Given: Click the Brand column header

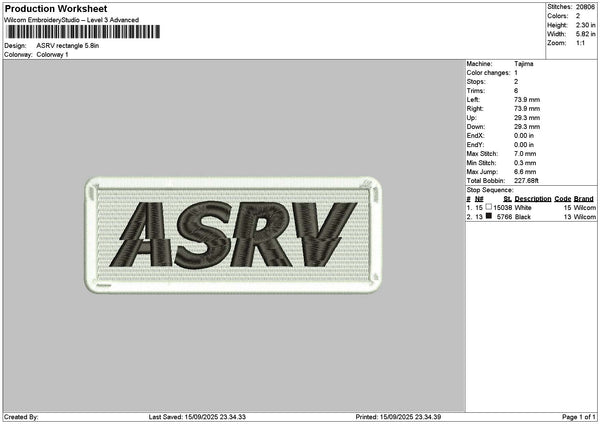Looking at the screenshot, I should tap(584, 199).
